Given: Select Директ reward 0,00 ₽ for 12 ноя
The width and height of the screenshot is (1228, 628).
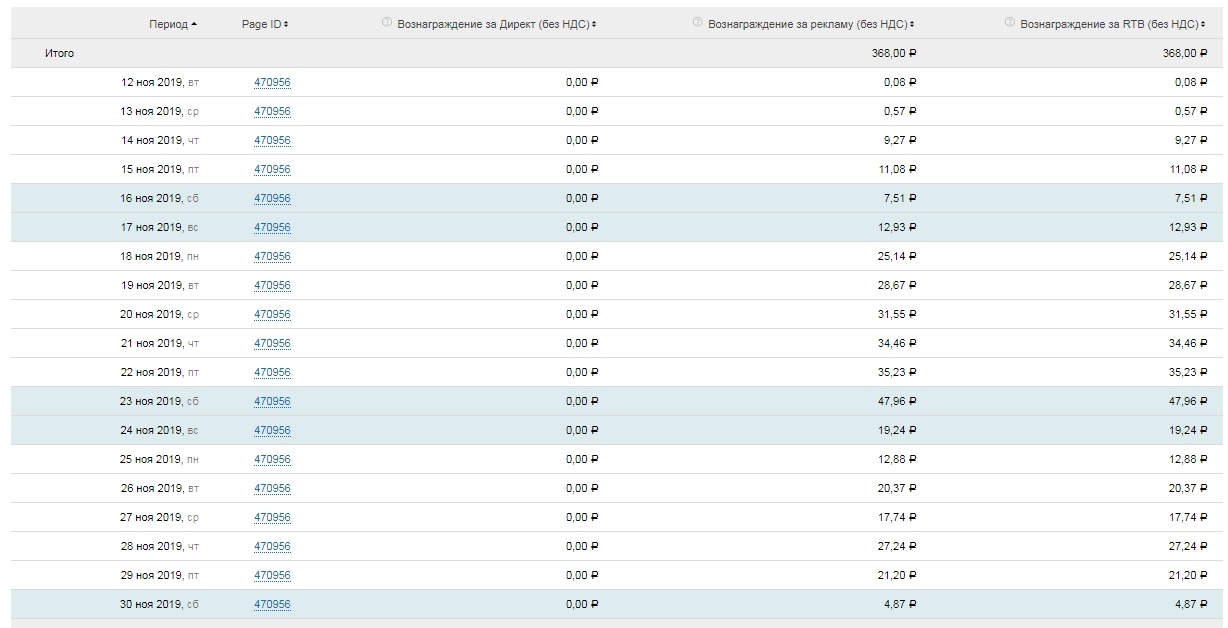Looking at the screenshot, I should (582, 82).
